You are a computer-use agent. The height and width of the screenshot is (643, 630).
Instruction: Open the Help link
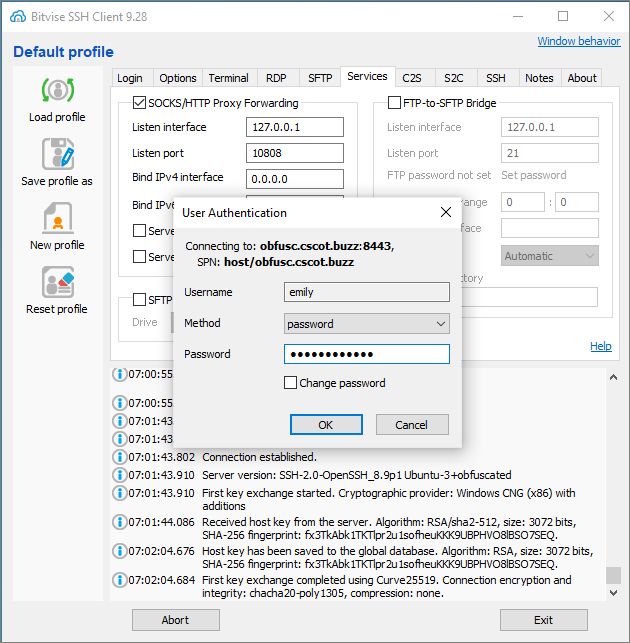click(x=601, y=346)
